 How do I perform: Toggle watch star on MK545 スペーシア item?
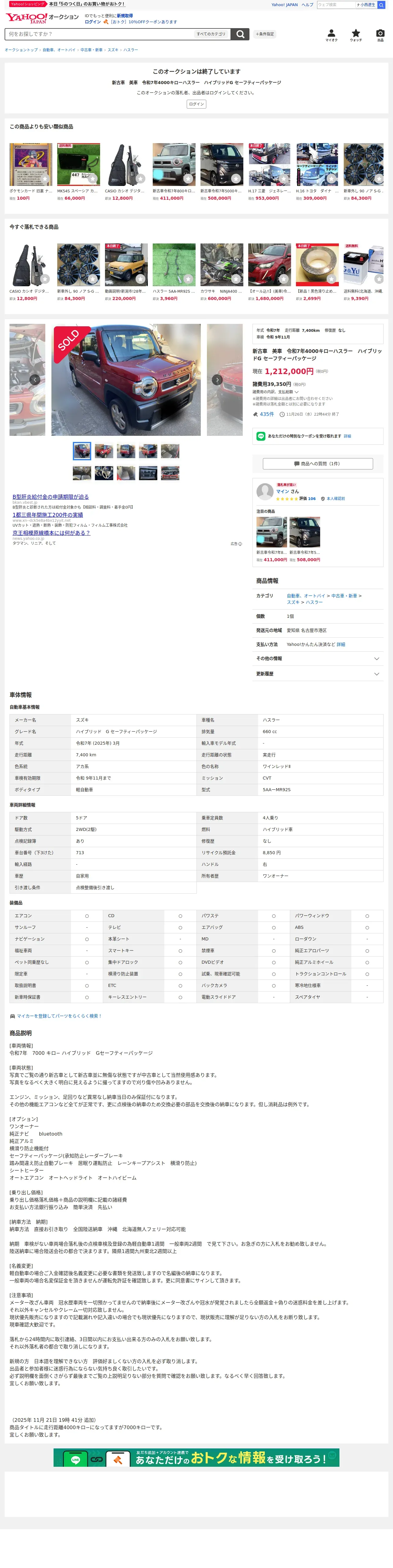click(x=93, y=178)
